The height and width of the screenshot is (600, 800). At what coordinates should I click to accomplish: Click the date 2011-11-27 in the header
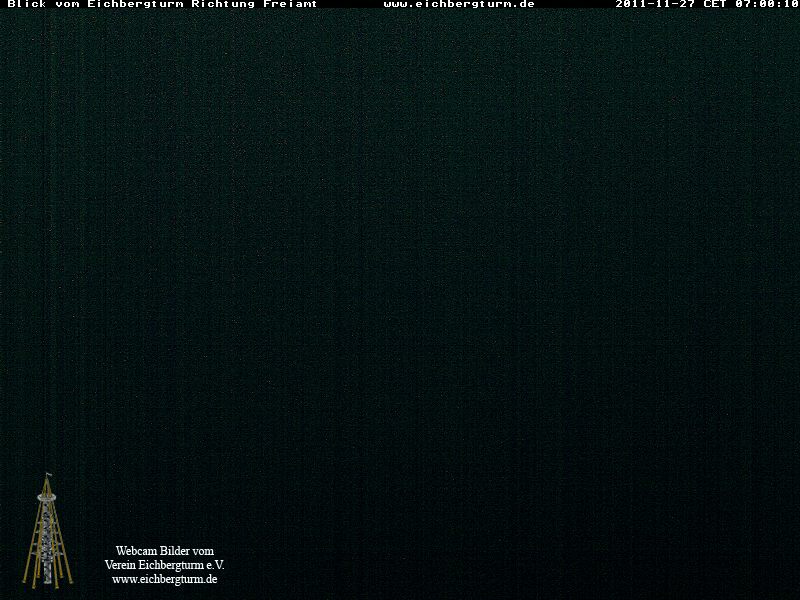click(655, 5)
